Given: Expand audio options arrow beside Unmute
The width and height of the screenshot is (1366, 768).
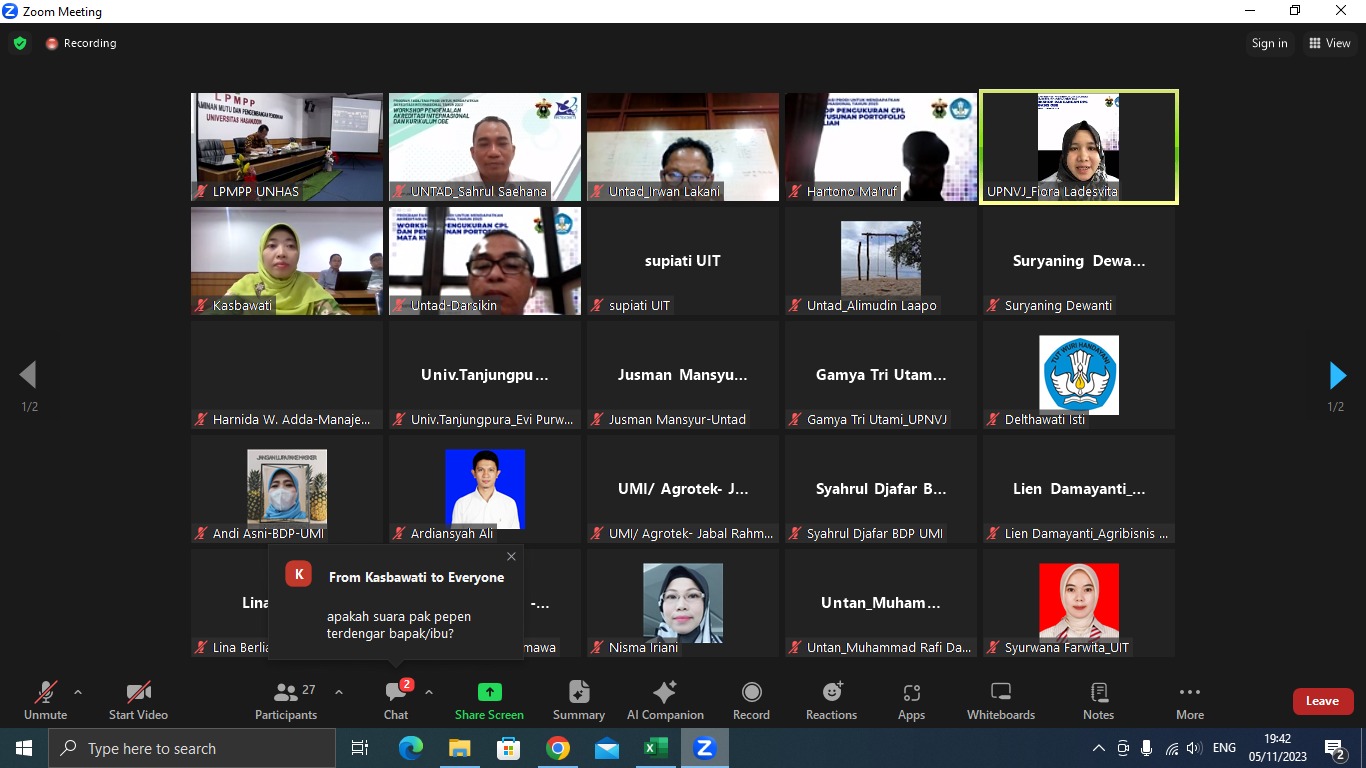Looking at the screenshot, I should point(78,692).
